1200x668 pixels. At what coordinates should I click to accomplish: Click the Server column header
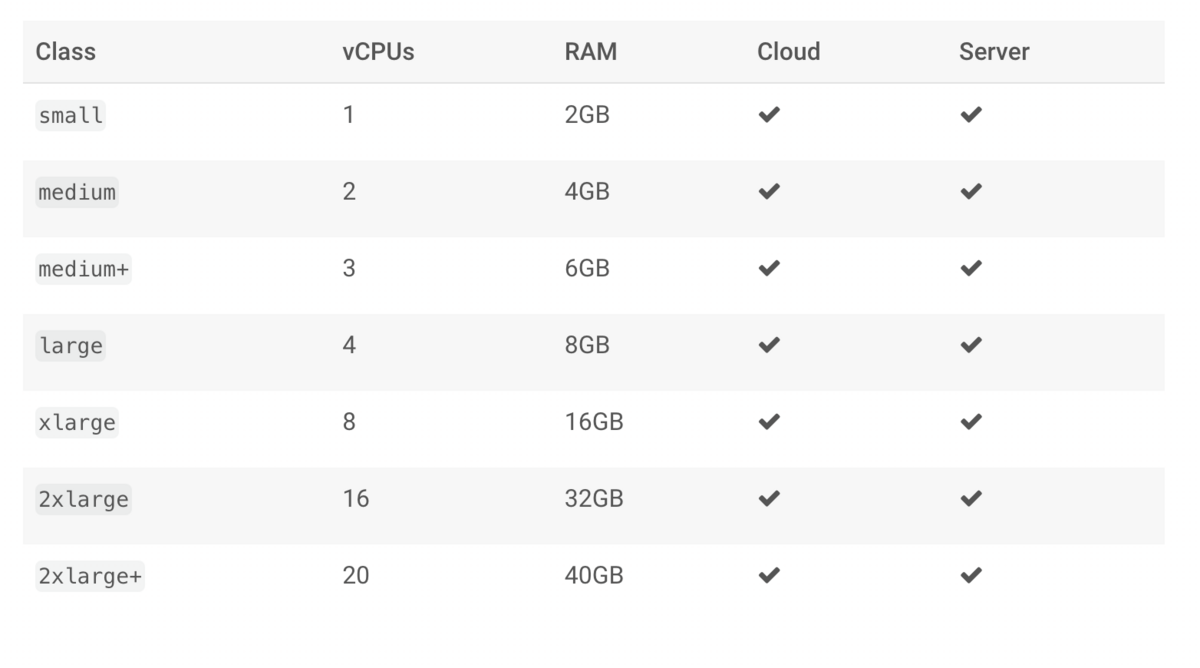994,52
